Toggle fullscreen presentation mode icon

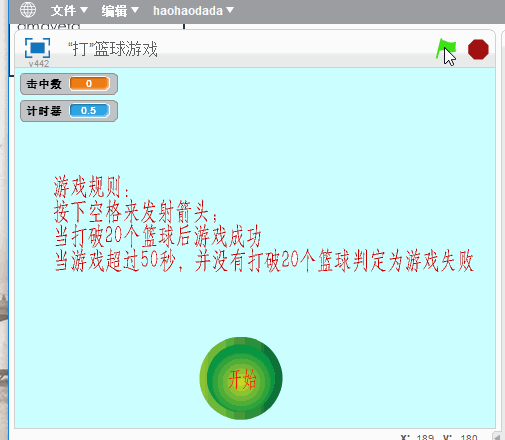click(37, 48)
